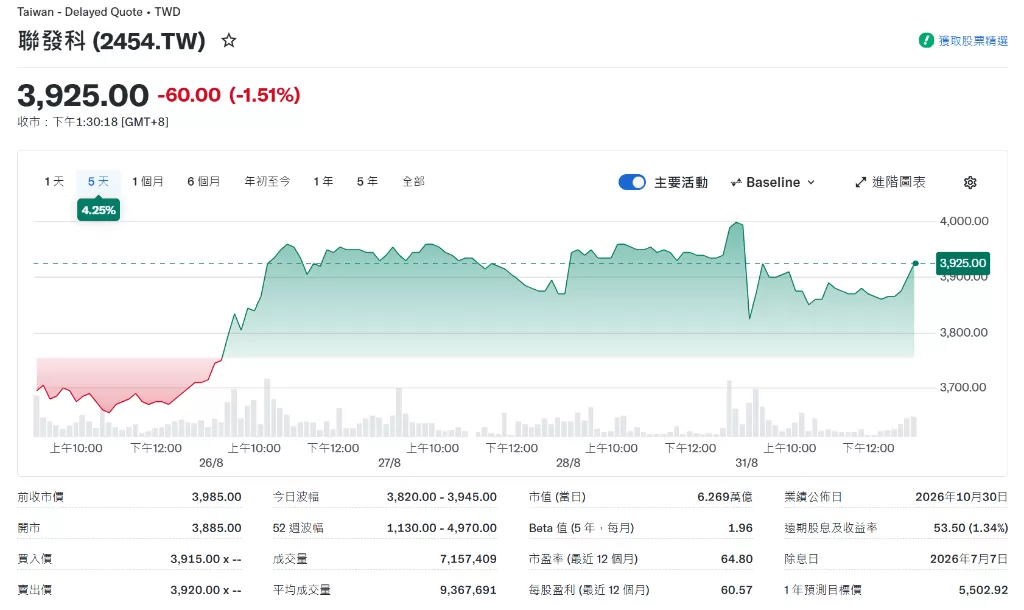Select the 5年 time range
Screen dimensions: 1024x610
point(367,181)
